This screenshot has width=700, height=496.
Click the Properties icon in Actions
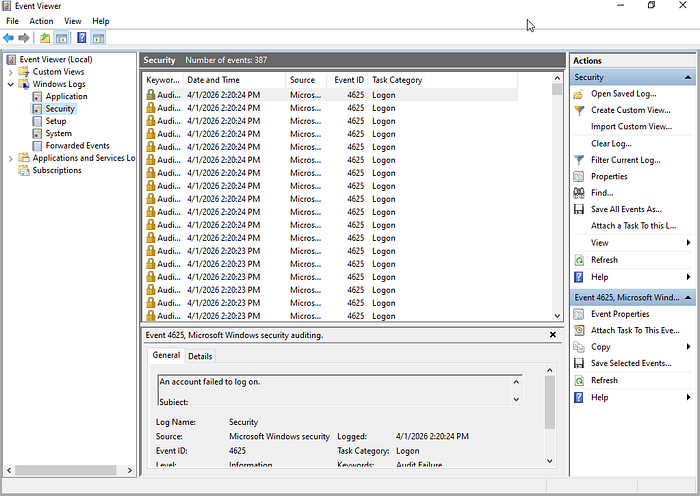point(579,177)
